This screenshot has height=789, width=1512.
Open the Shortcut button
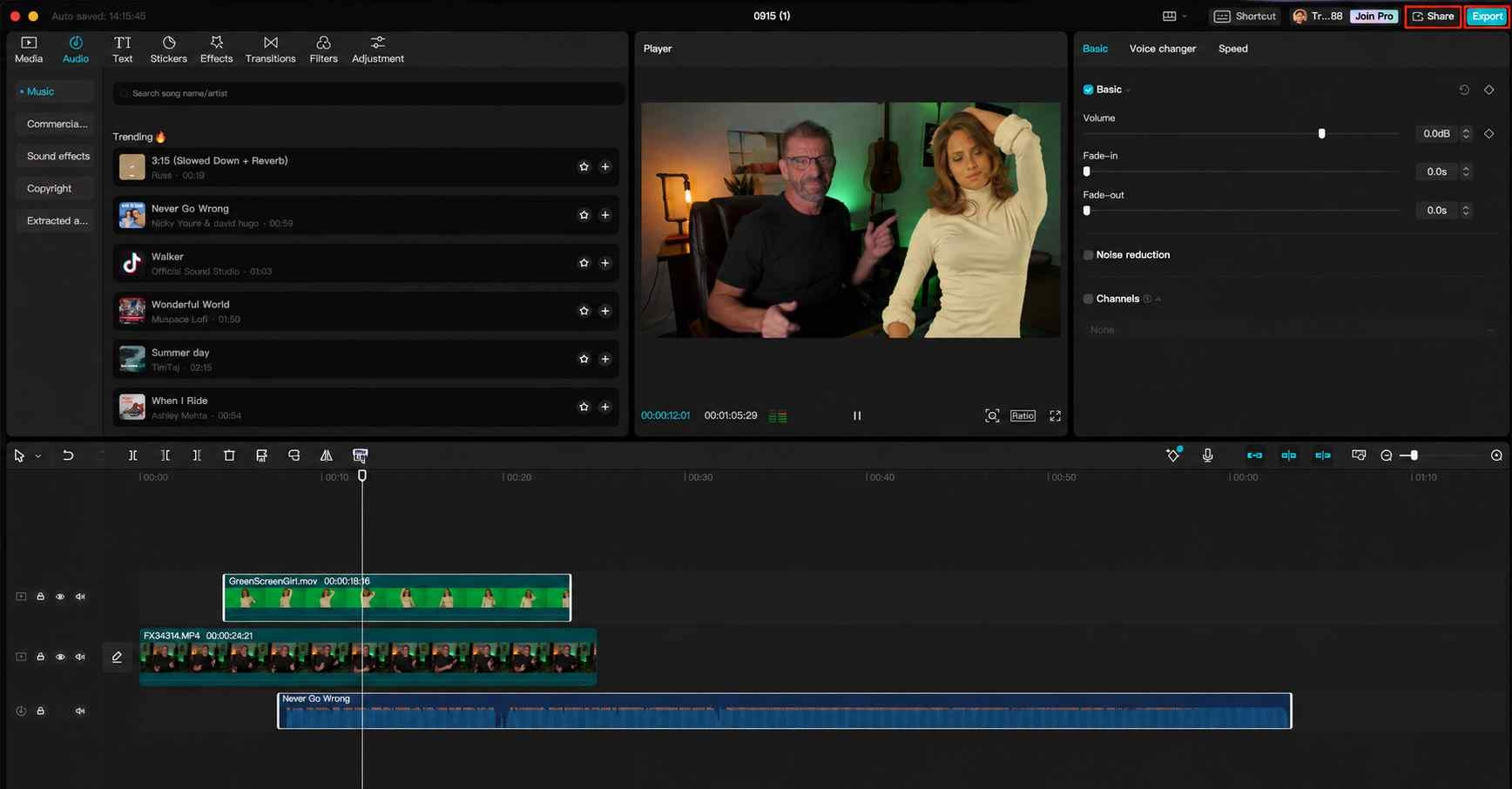pyautogui.click(x=1245, y=16)
